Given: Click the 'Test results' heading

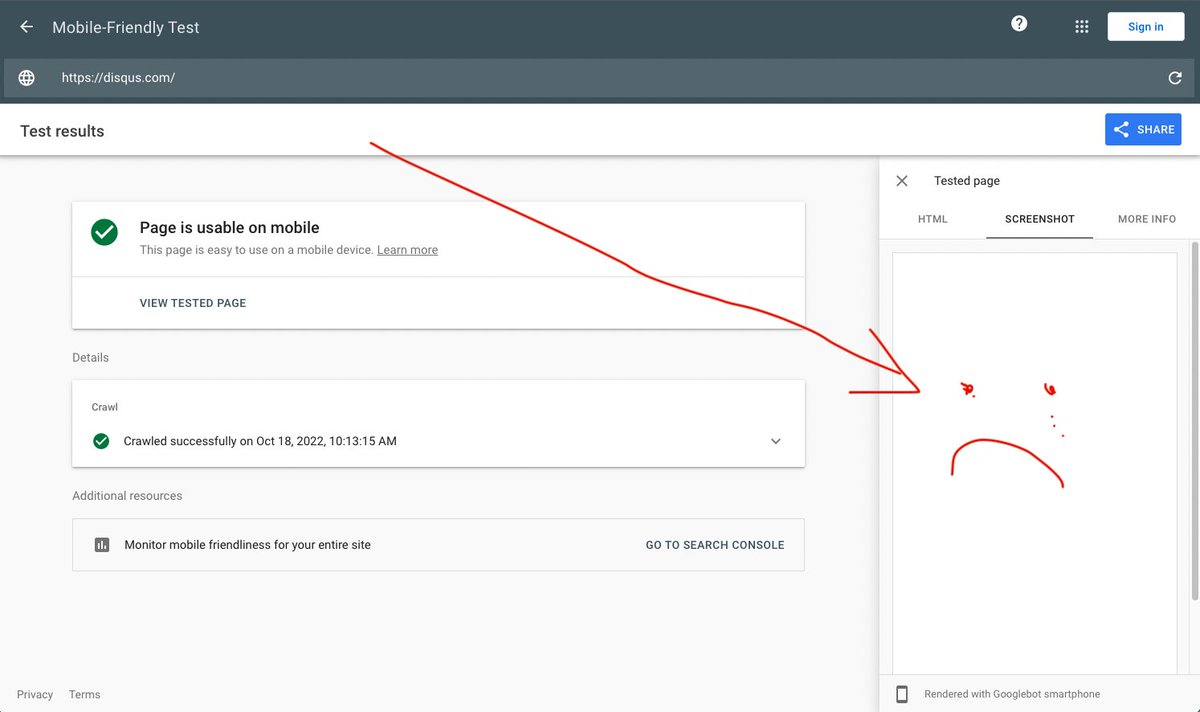Looking at the screenshot, I should coord(62,131).
